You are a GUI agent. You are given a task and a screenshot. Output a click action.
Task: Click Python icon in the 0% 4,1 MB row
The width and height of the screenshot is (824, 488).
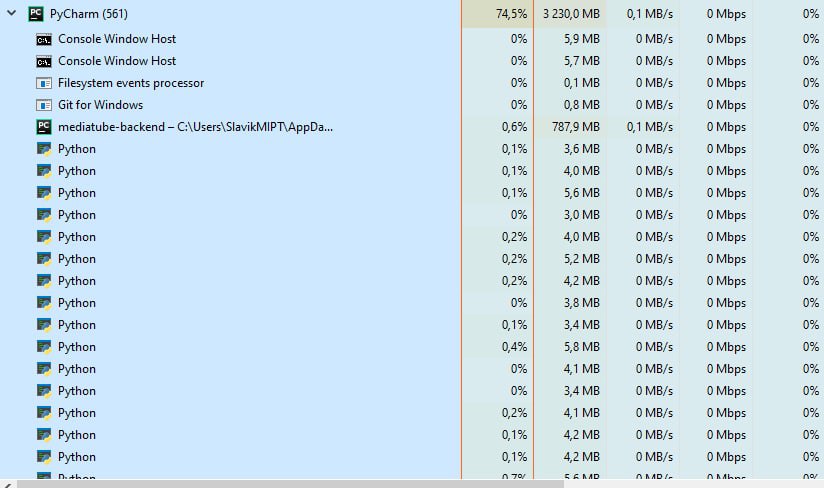[44, 369]
